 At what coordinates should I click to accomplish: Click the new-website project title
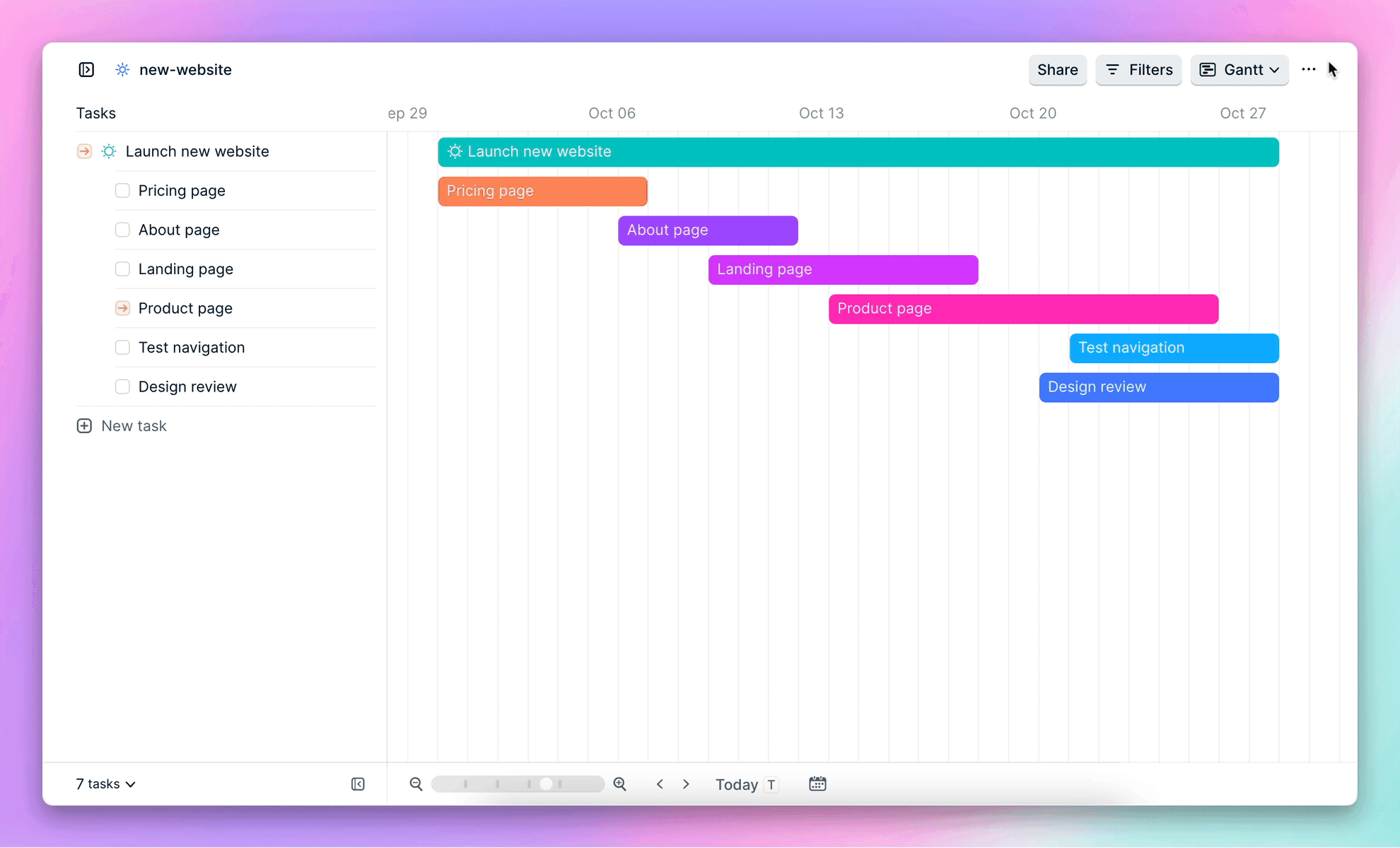pyautogui.click(x=186, y=69)
